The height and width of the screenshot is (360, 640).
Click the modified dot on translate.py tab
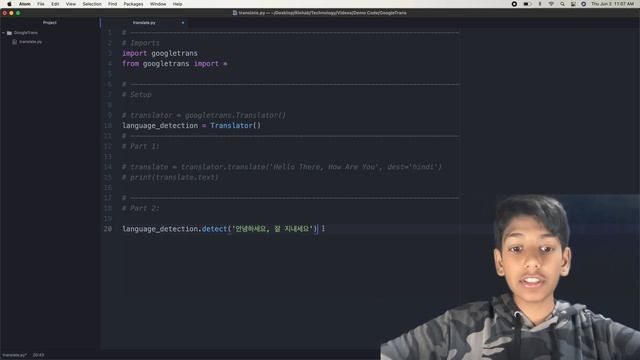coord(183,23)
